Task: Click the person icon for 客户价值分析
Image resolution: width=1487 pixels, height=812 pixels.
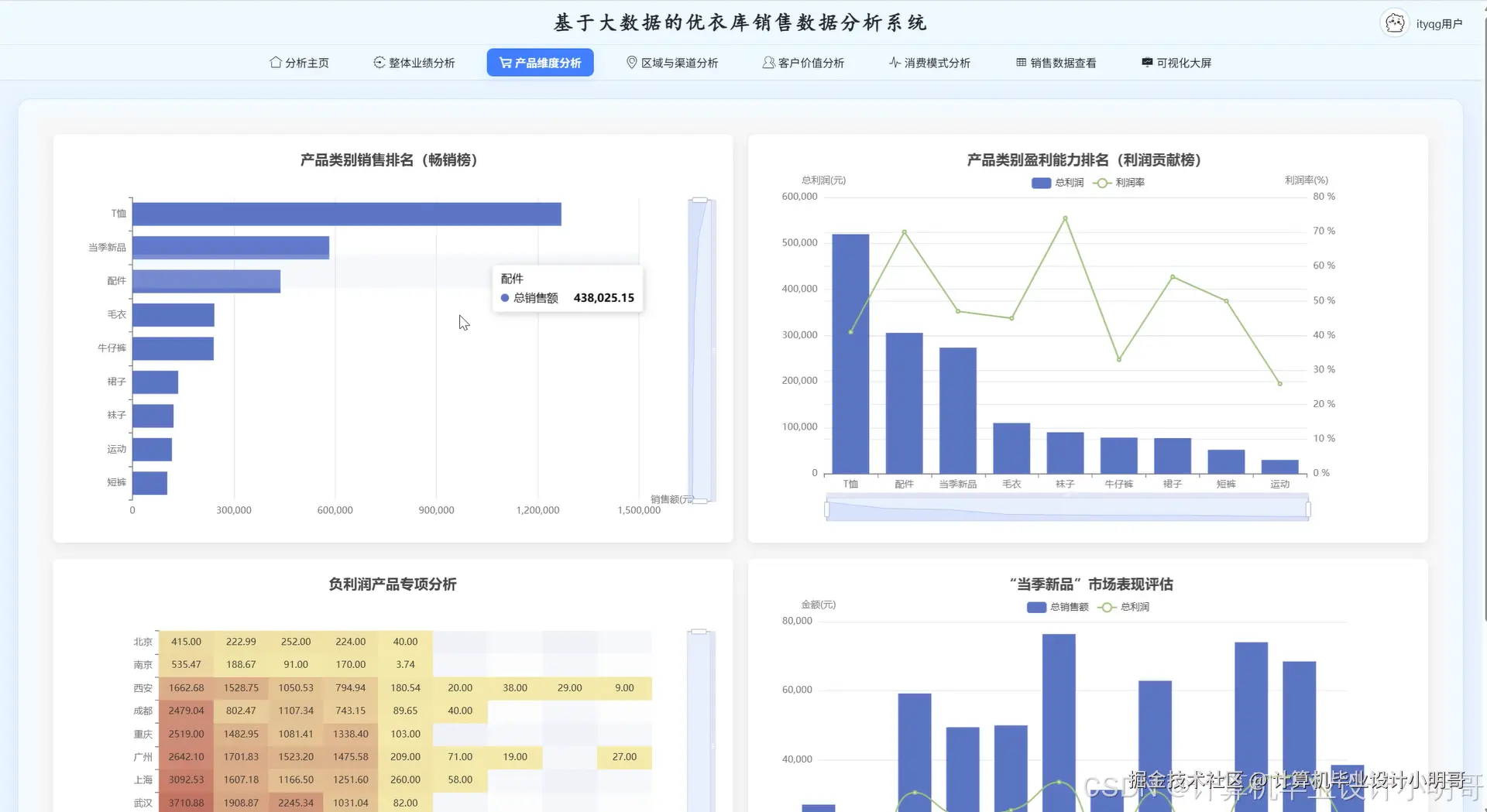Action: click(x=768, y=63)
